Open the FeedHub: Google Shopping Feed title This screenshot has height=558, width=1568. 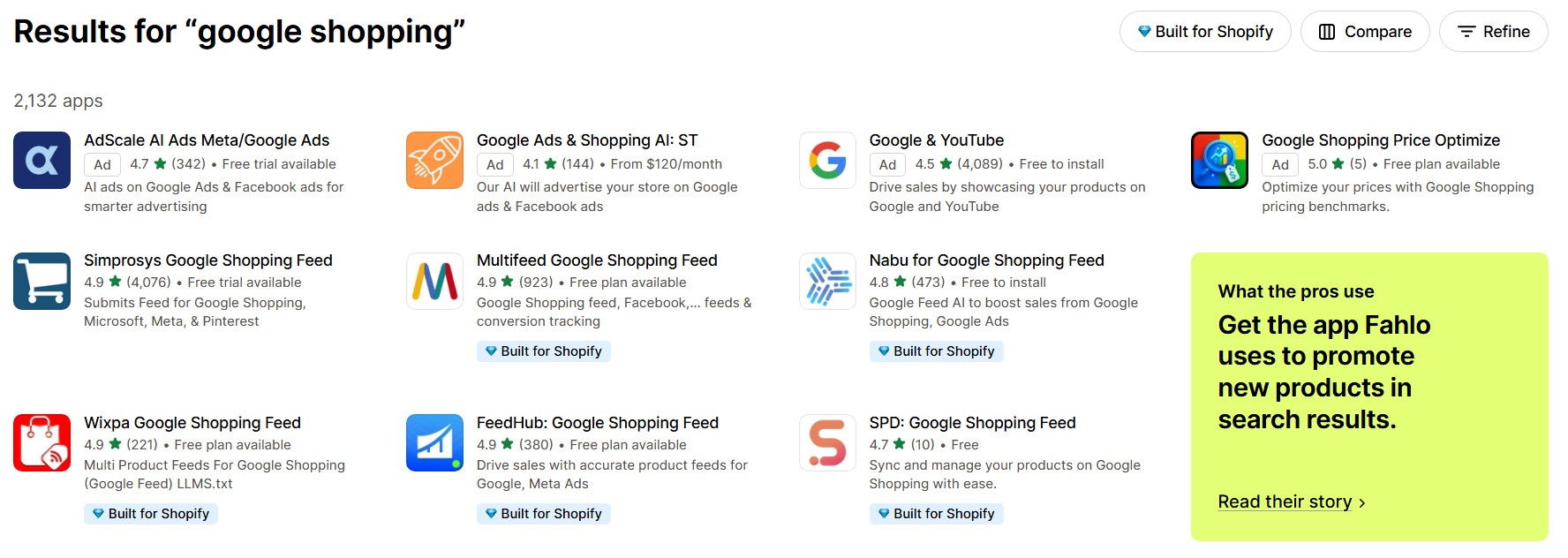coord(597,423)
